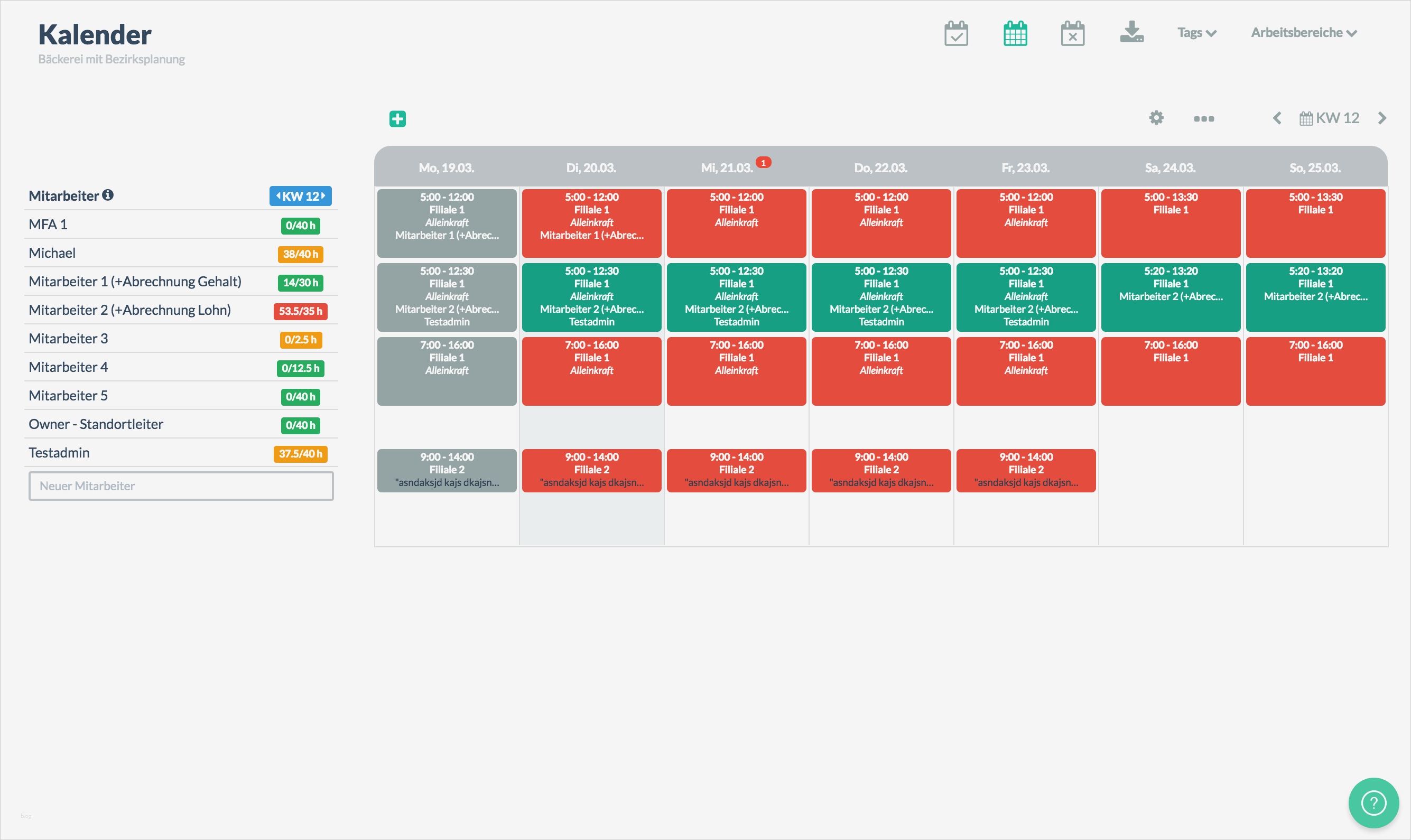Click the green plus add shift icon
The height and width of the screenshot is (840, 1411).
pyautogui.click(x=397, y=119)
